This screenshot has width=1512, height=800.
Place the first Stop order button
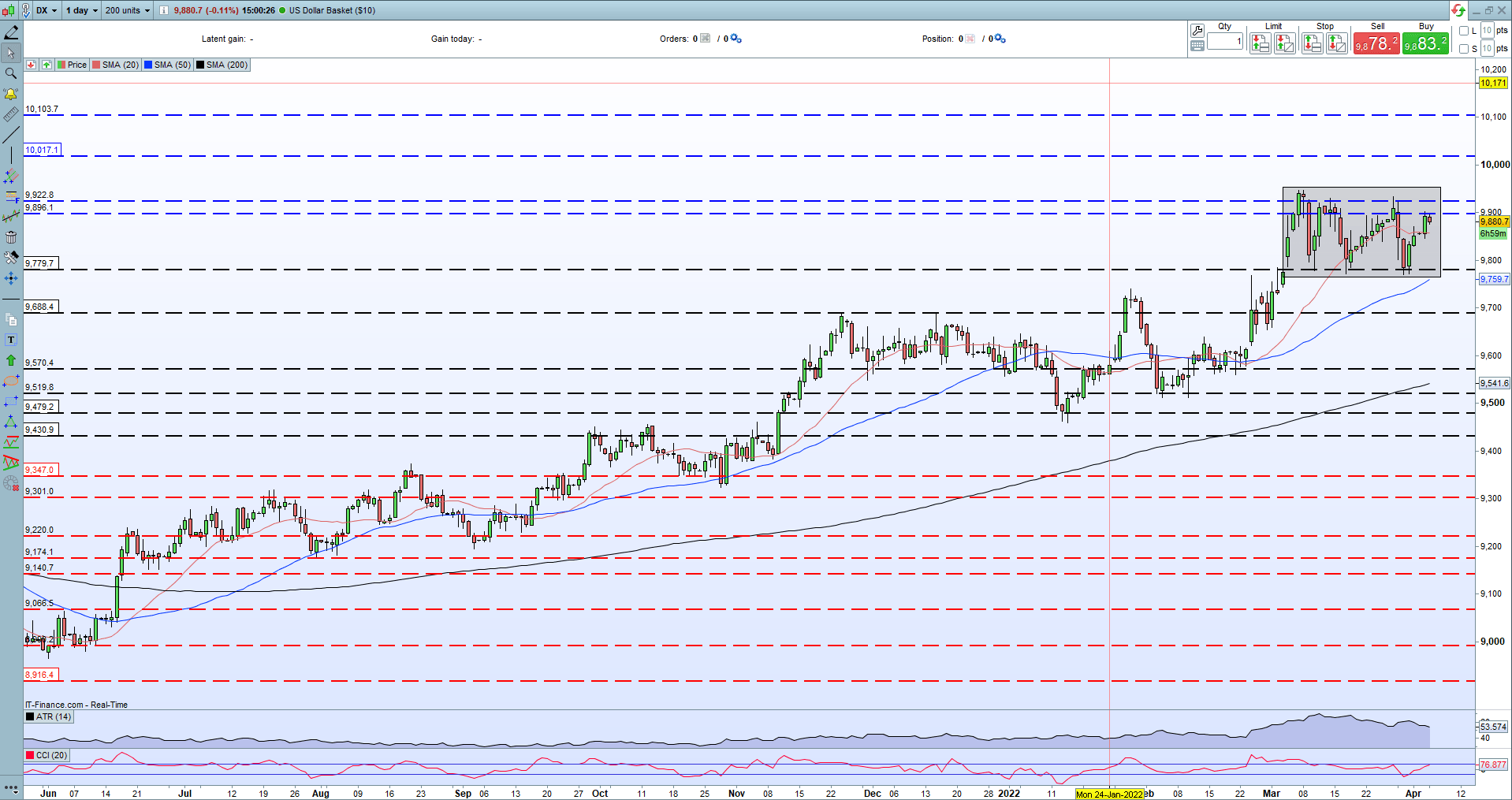1312,43
